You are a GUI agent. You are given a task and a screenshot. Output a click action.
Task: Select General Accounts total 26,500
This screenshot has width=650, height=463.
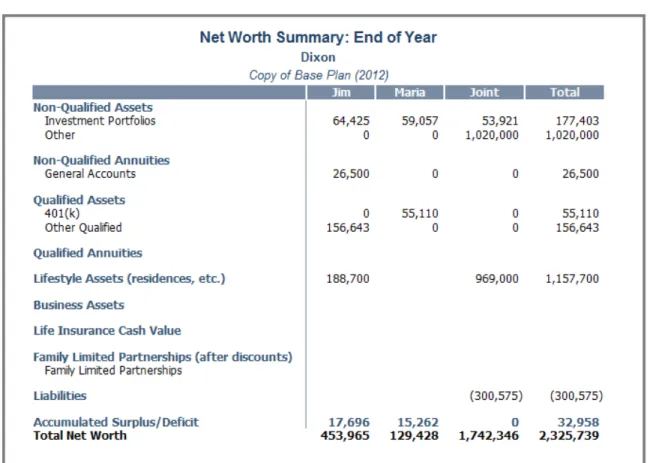point(580,174)
